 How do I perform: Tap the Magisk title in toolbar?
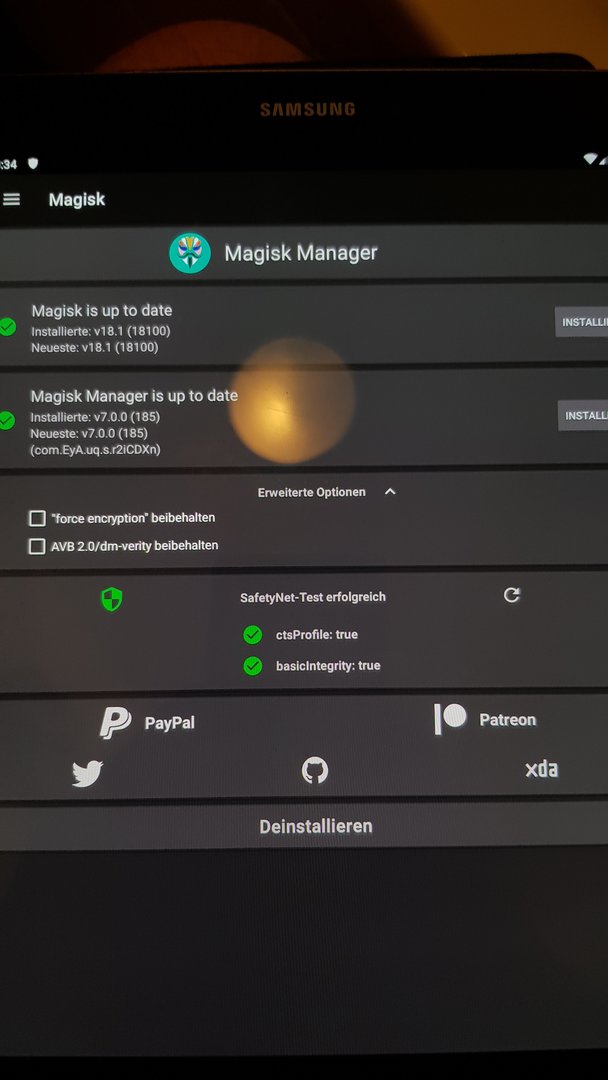pyautogui.click(x=77, y=200)
